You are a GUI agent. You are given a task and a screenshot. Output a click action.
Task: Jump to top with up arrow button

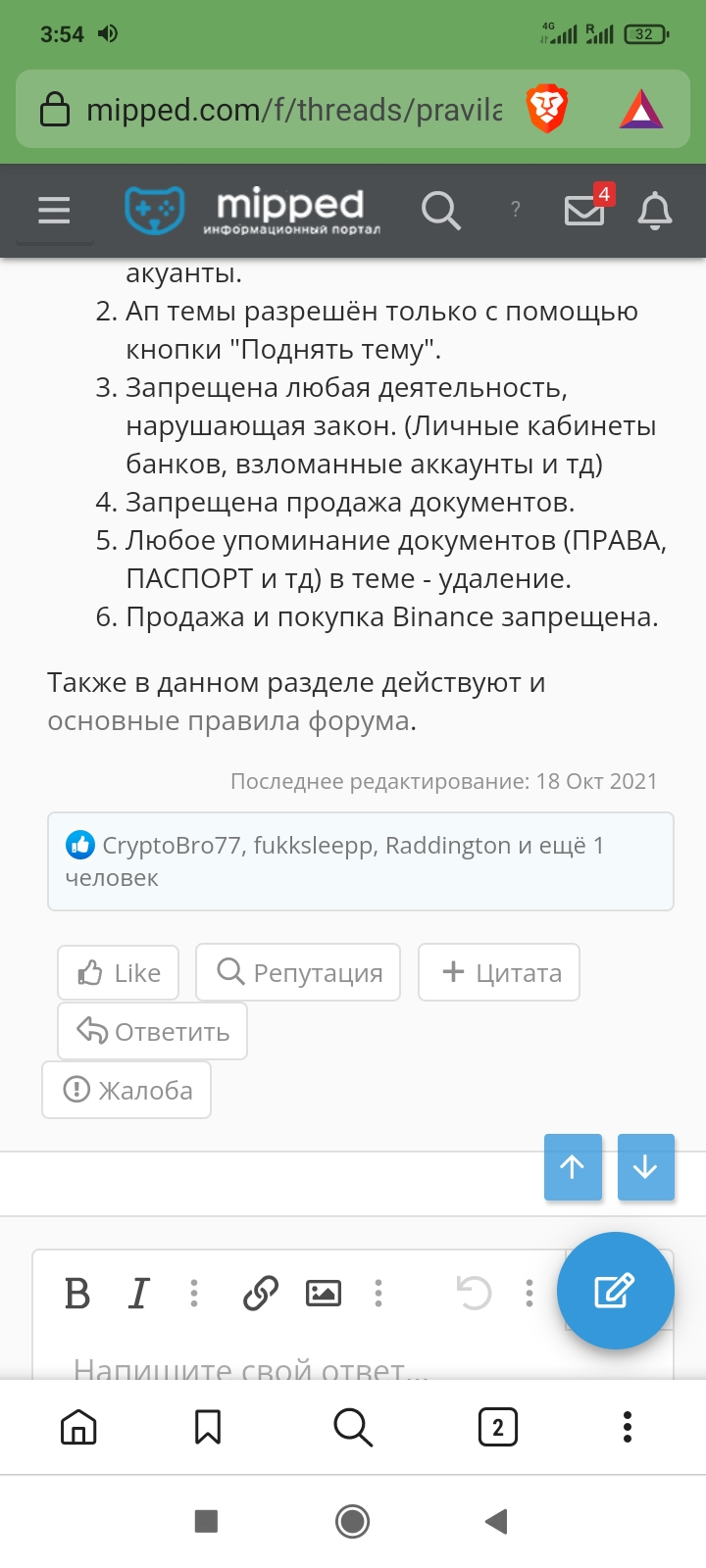(x=573, y=1166)
